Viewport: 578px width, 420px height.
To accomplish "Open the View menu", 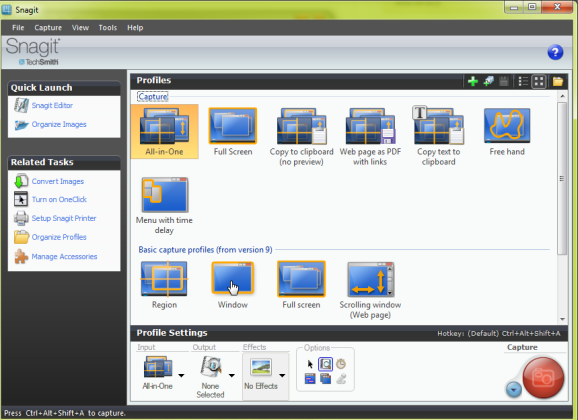I will 80,28.
